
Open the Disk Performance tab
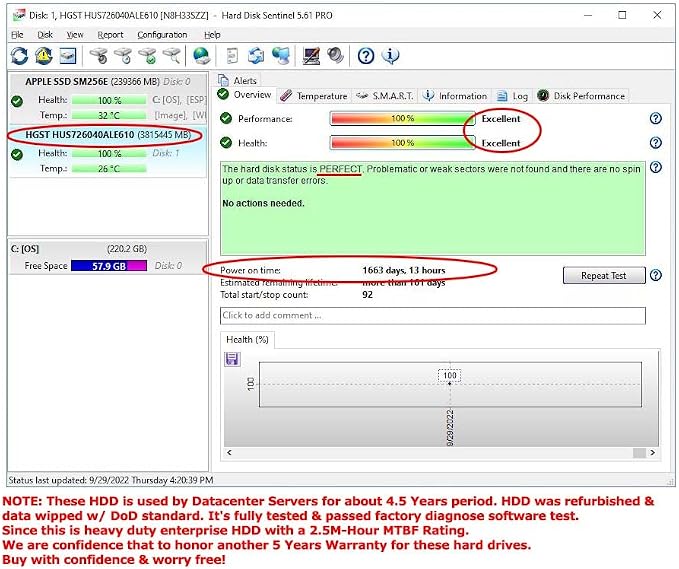581,96
